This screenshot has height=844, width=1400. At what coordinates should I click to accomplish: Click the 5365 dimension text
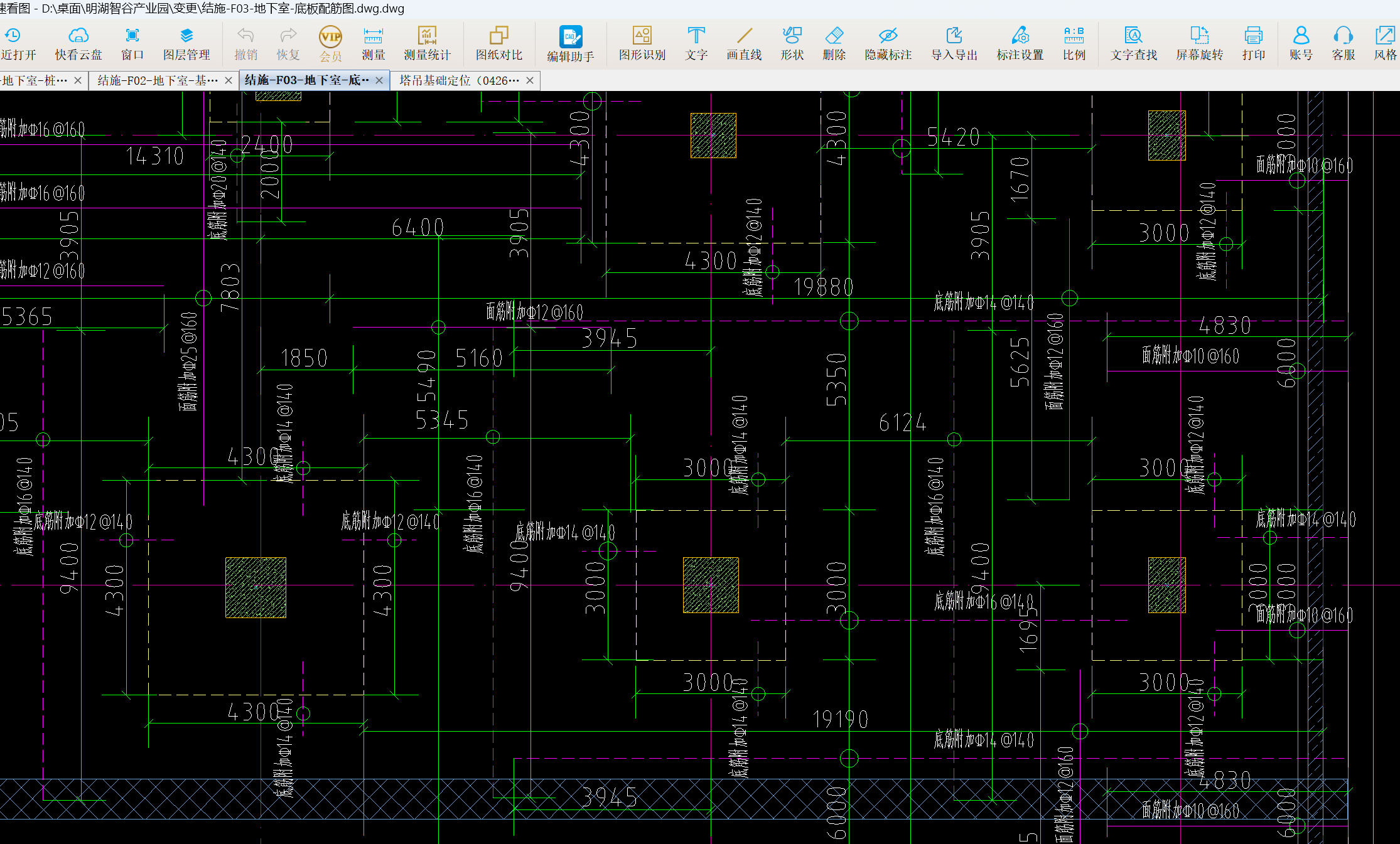(27, 317)
